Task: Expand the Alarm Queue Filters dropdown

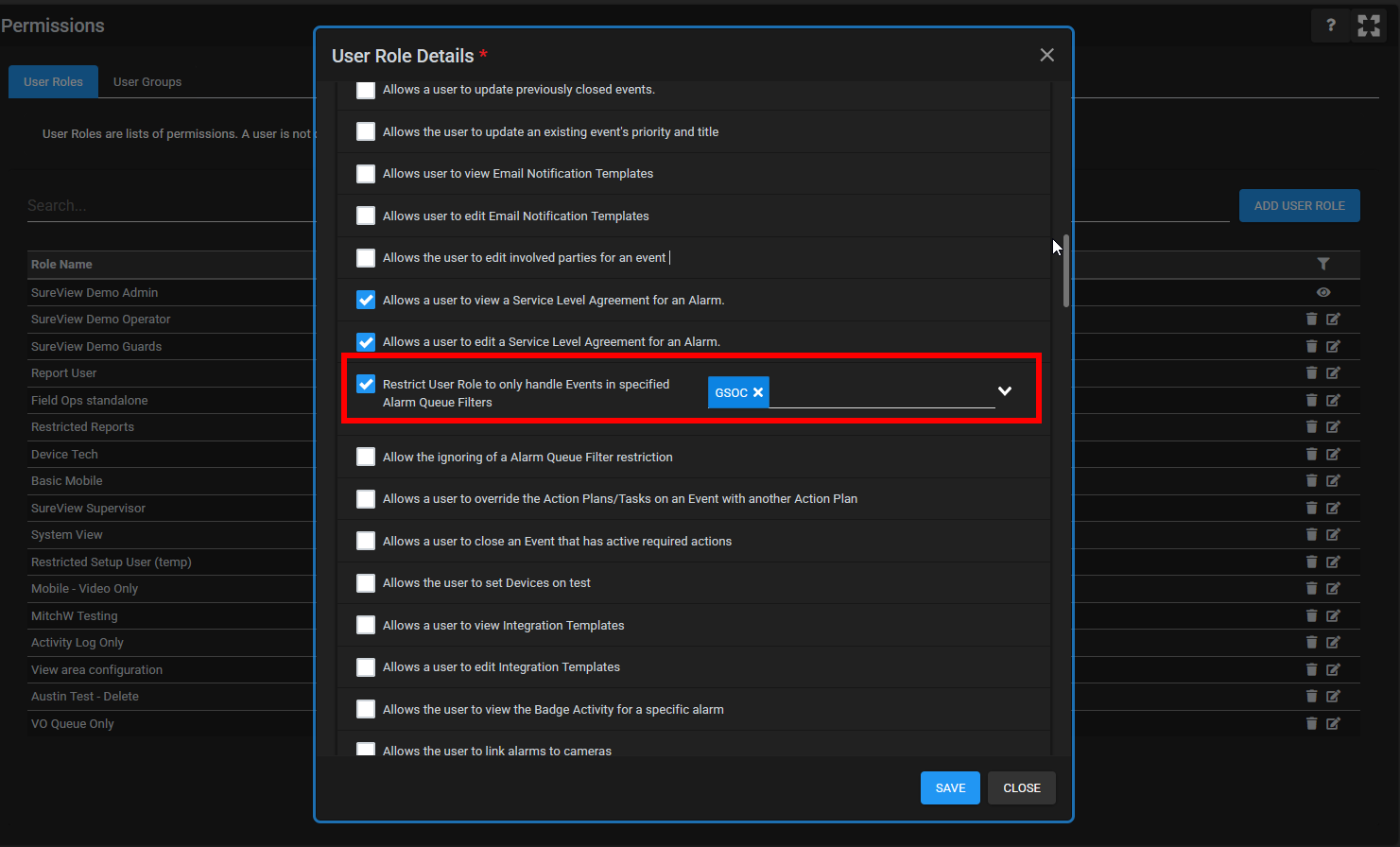Action: pyautogui.click(x=1005, y=391)
